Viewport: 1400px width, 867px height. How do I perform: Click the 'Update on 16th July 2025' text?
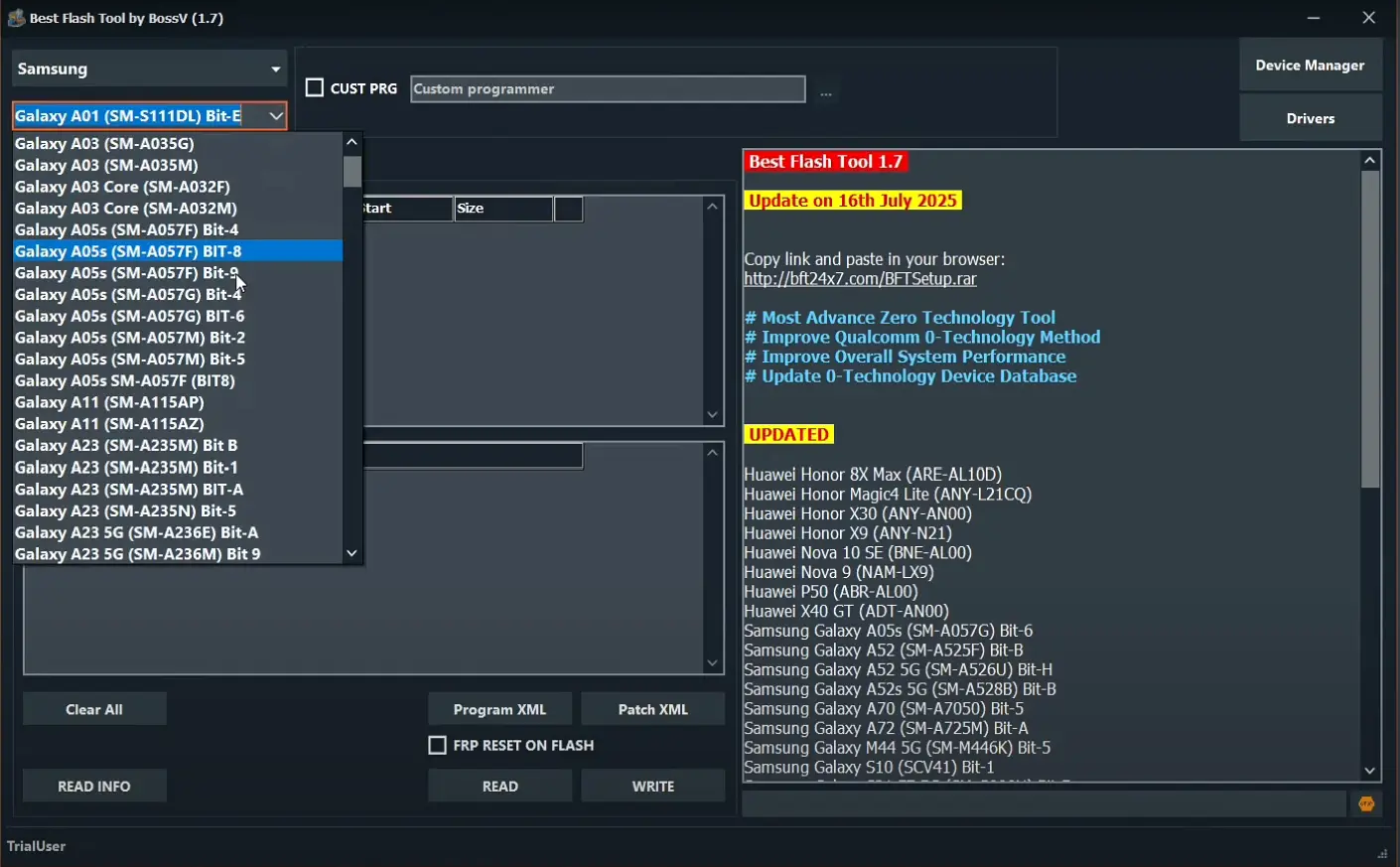tap(853, 201)
